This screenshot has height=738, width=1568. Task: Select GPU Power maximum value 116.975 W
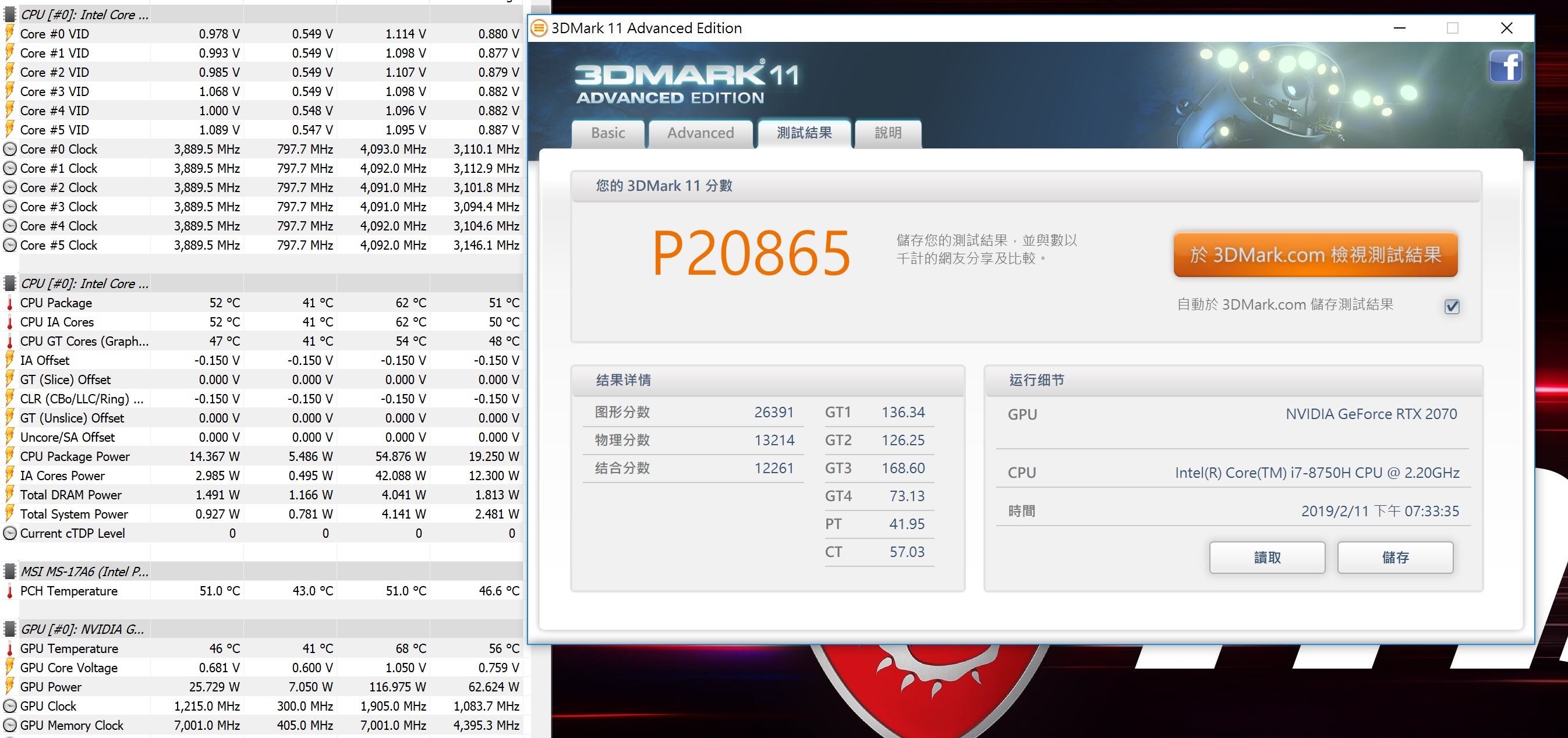point(398,687)
